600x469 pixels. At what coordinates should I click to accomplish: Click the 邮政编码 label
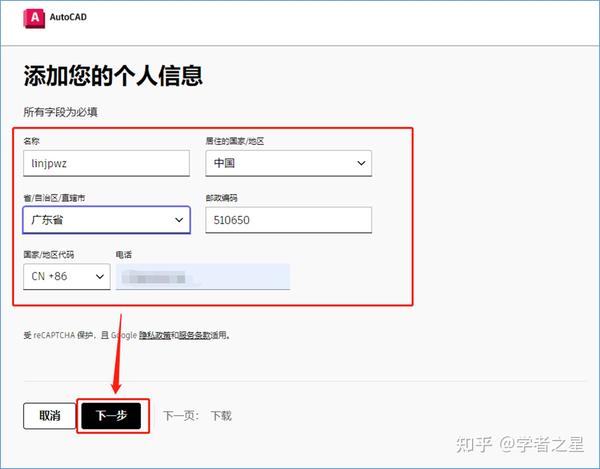(222, 198)
